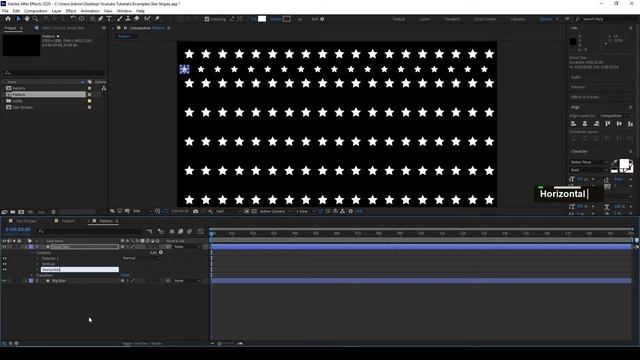Hide the Big Star layer eye

pyautogui.click(x=4, y=281)
